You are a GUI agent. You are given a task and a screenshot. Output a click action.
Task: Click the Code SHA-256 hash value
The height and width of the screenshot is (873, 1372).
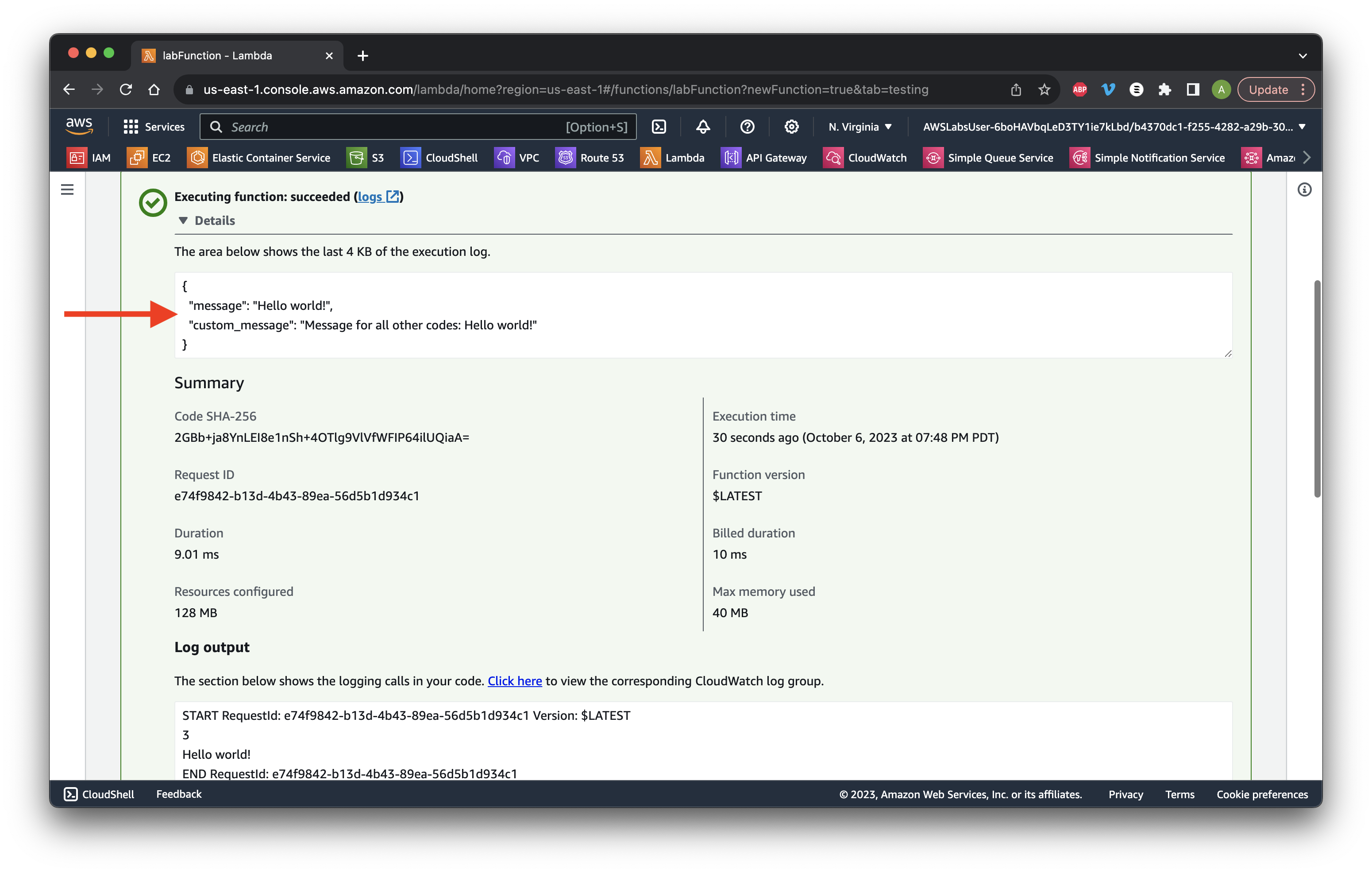point(321,437)
